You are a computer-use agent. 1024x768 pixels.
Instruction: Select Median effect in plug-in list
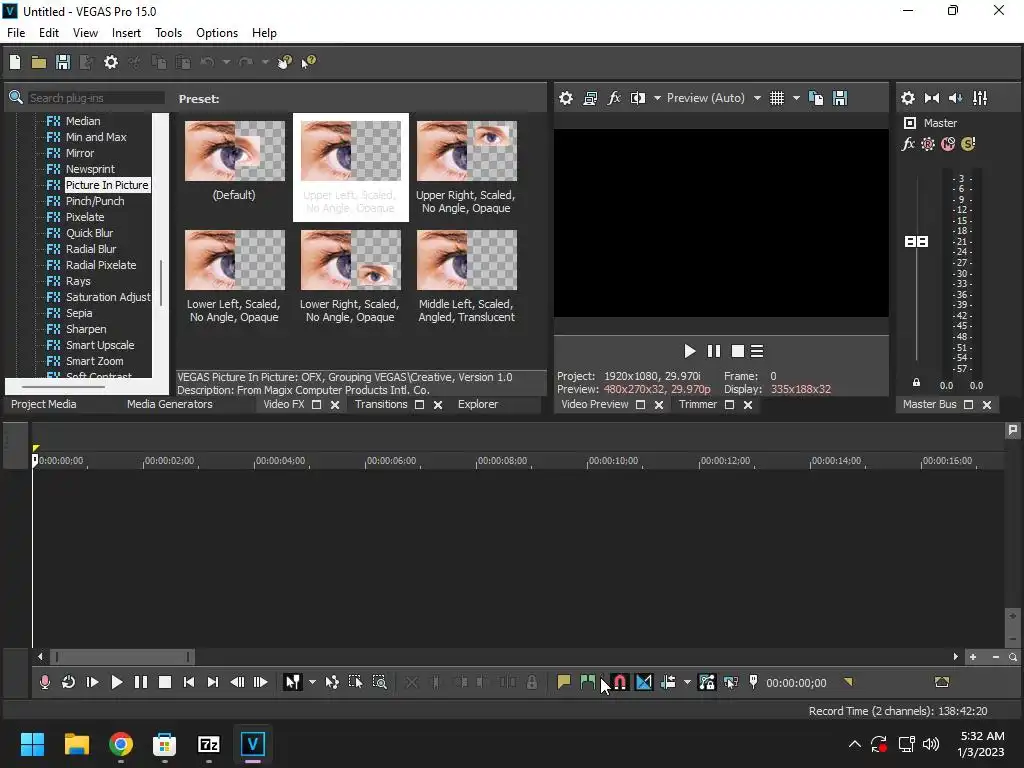tap(83, 121)
